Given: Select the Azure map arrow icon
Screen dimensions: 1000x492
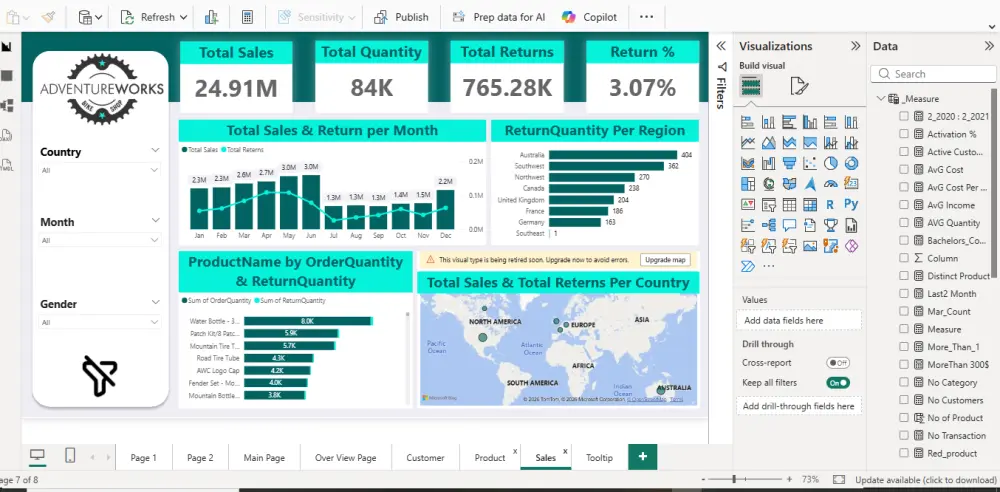Looking at the screenshot, I should [x=810, y=184].
